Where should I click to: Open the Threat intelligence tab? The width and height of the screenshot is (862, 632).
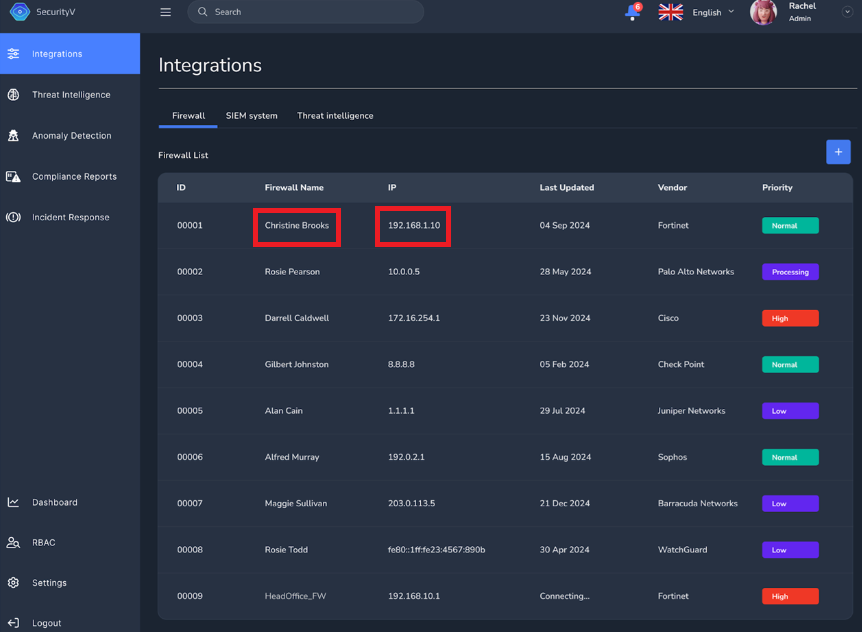(334, 115)
